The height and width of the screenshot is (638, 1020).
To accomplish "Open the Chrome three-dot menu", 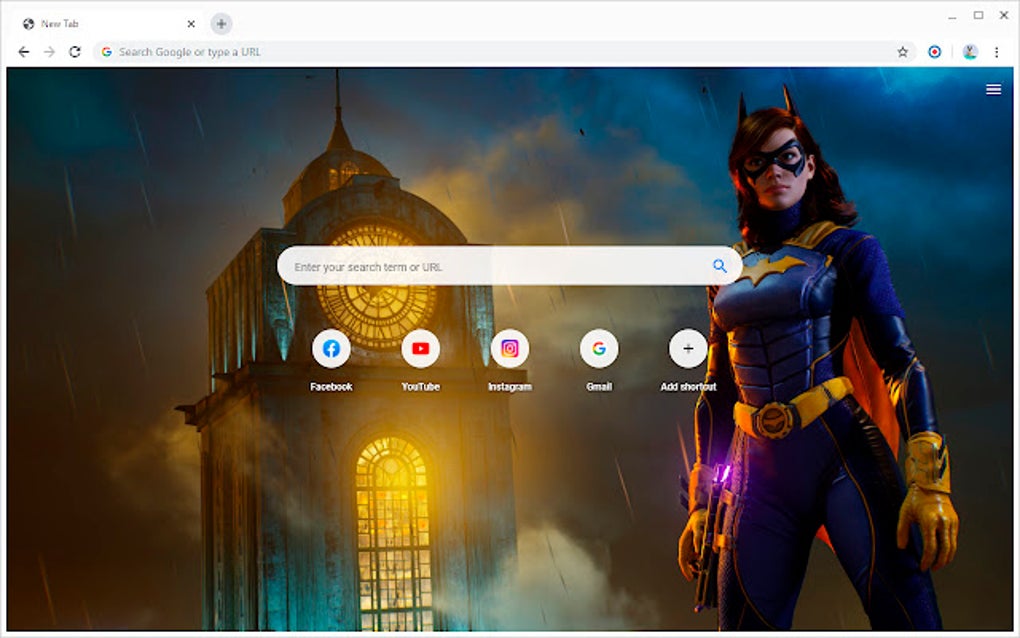I will [x=996, y=52].
